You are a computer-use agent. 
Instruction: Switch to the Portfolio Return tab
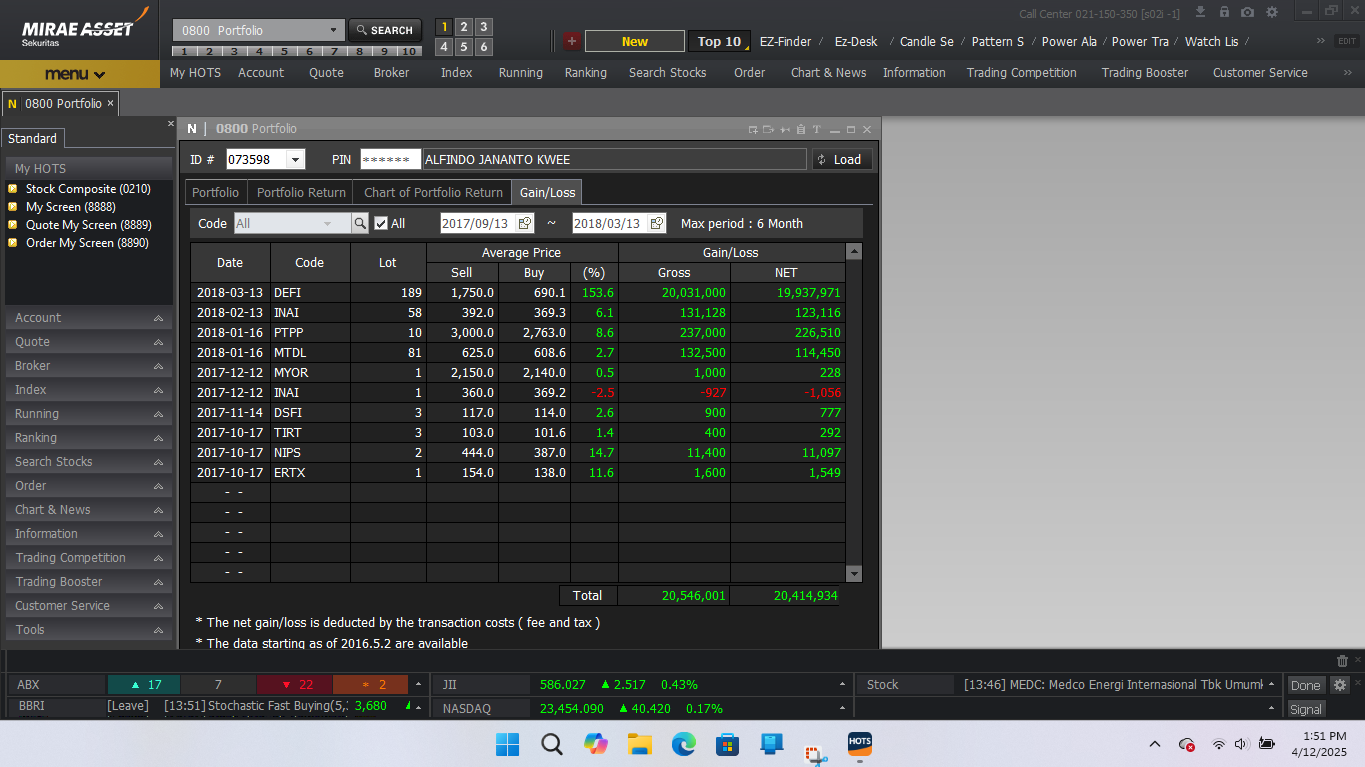pos(301,193)
